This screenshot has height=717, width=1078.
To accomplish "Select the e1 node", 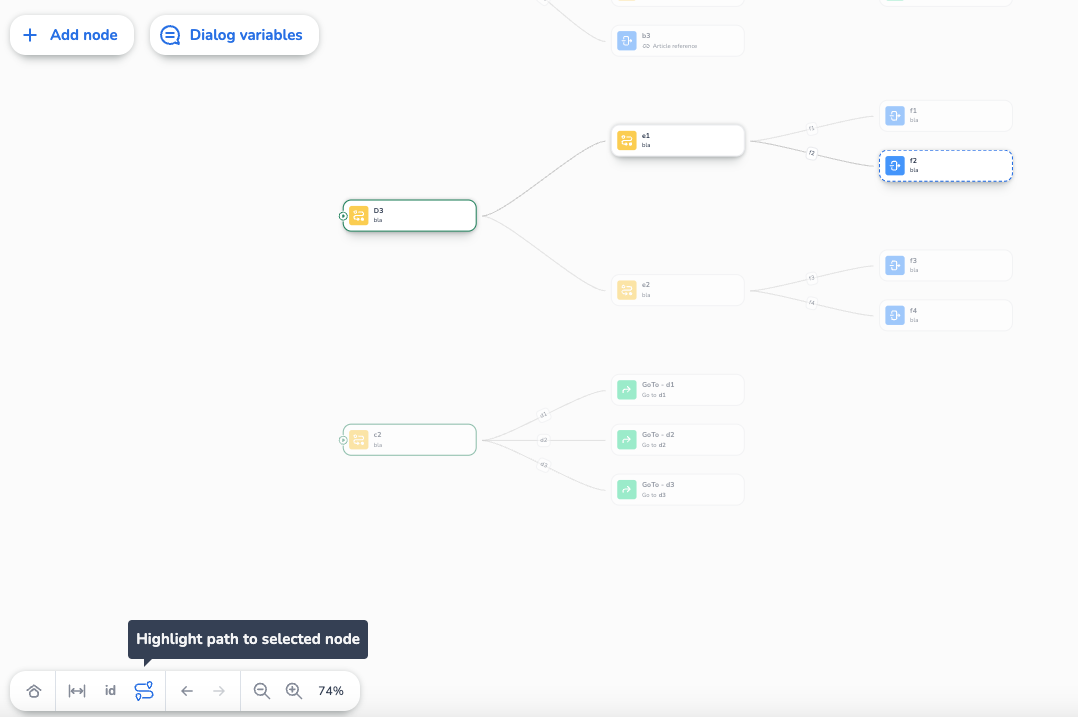I will click(x=678, y=141).
